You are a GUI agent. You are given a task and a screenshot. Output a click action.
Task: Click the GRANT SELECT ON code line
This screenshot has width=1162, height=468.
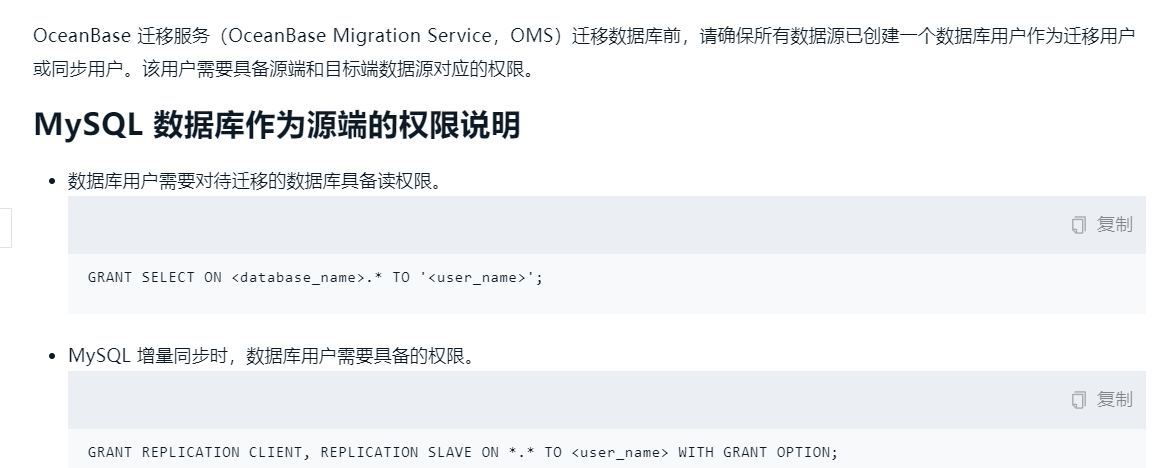tap(315, 278)
